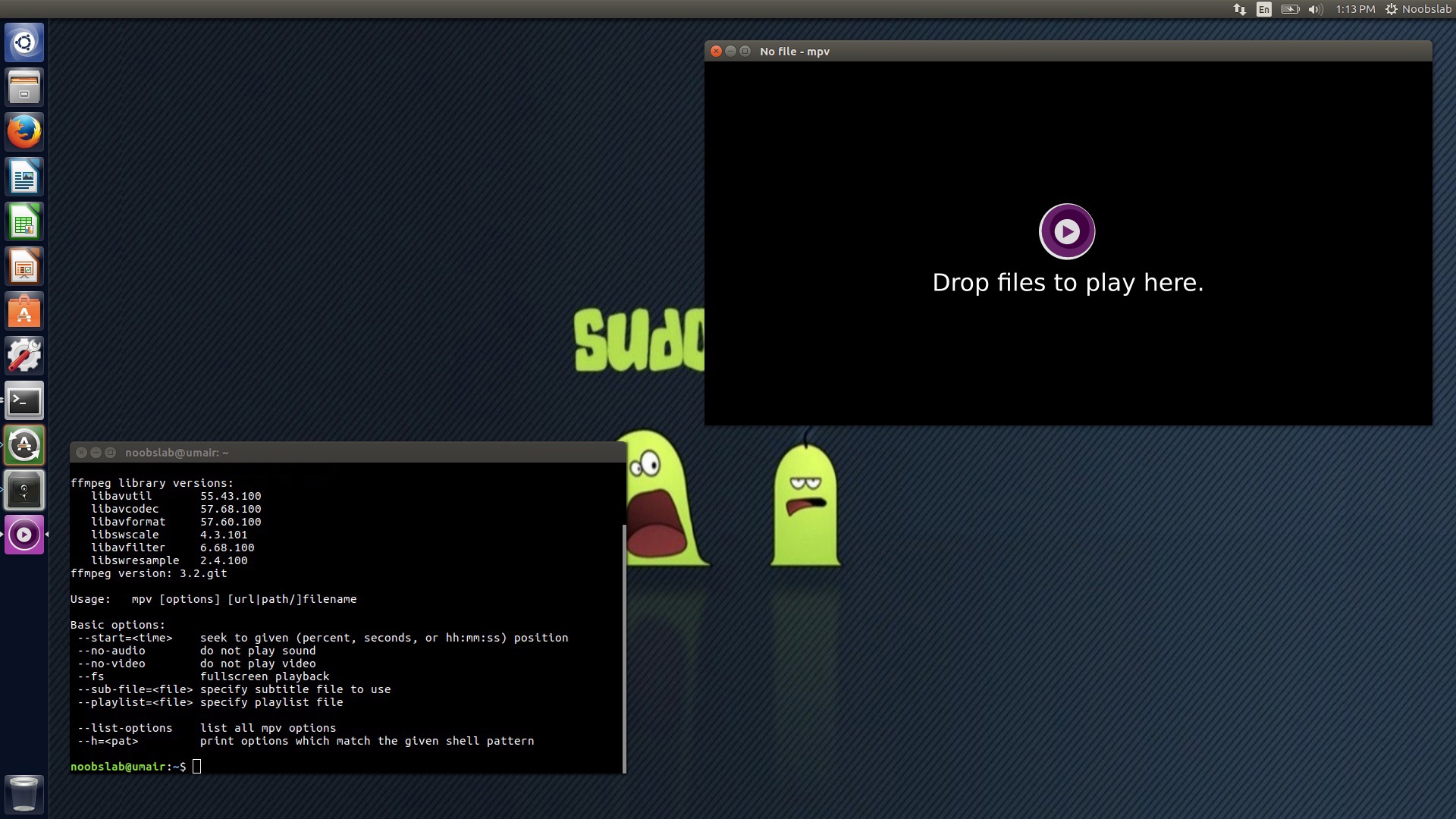Open Noobslab session menu
Screen dimensions: 1456x819
click(1418, 9)
